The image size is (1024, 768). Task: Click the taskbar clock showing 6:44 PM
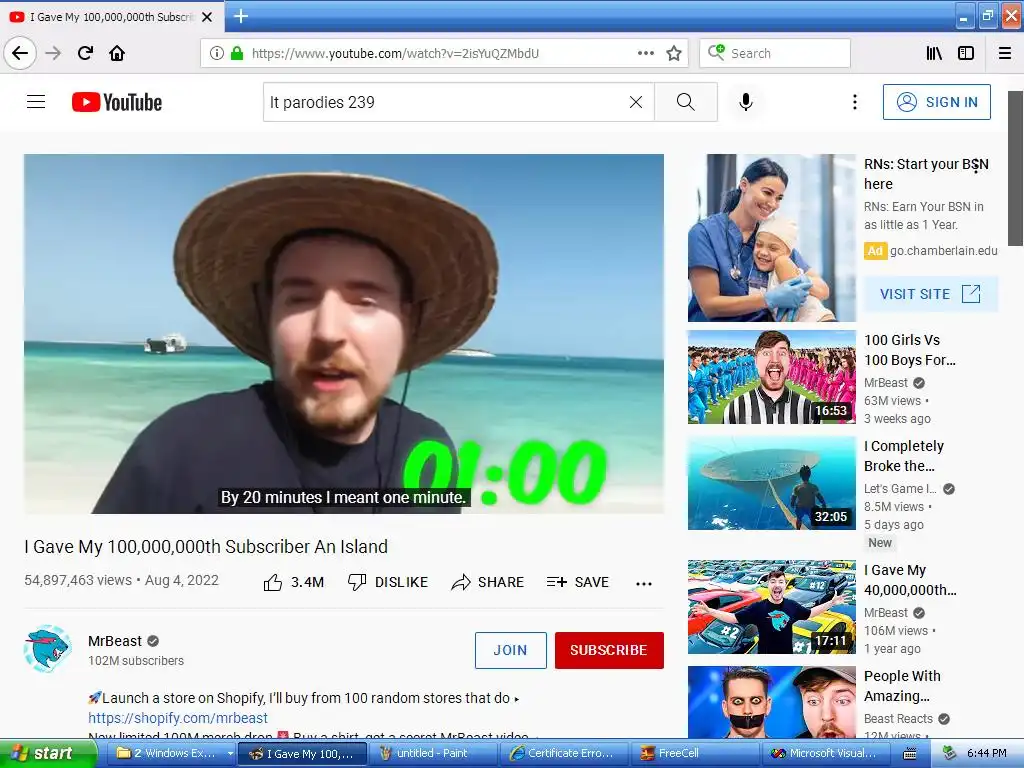point(987,754)
